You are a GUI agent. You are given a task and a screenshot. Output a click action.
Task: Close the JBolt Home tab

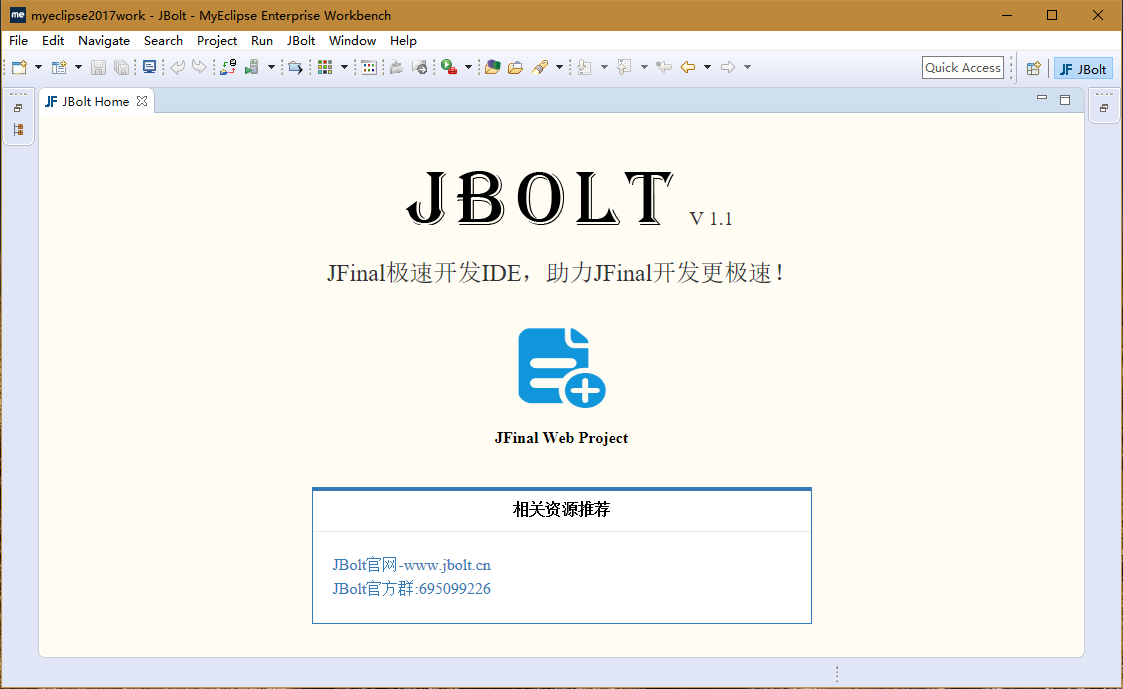(142, 101)
